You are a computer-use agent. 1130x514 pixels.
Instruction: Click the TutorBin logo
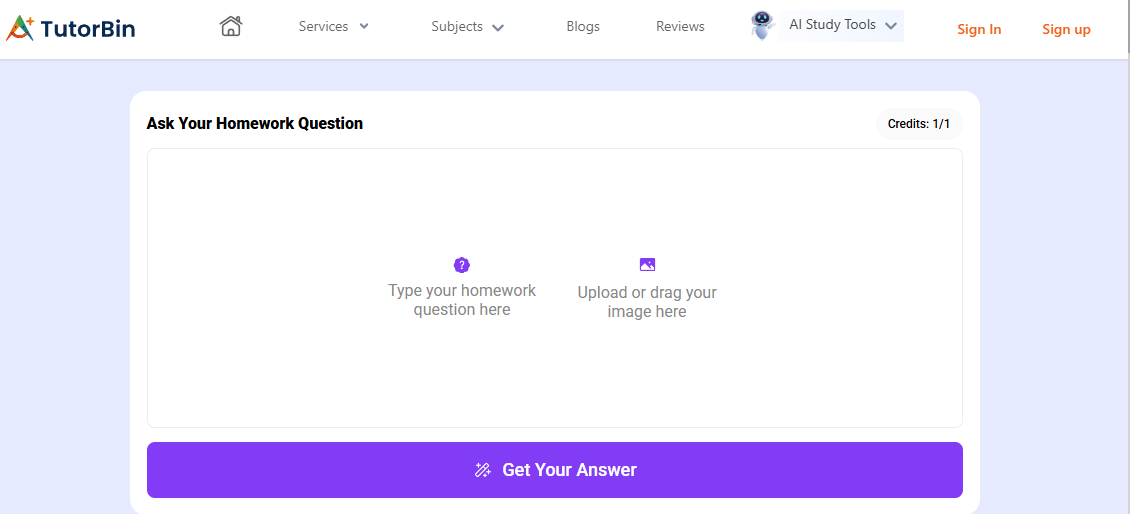point(70,28)
